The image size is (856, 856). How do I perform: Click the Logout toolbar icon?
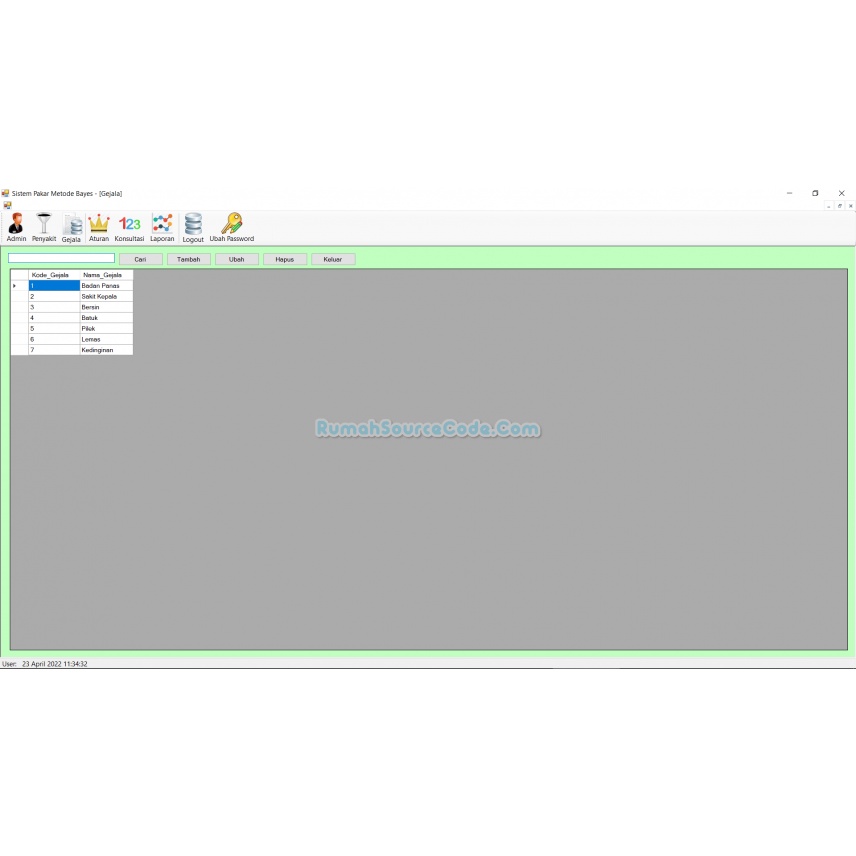pos(193,227)
